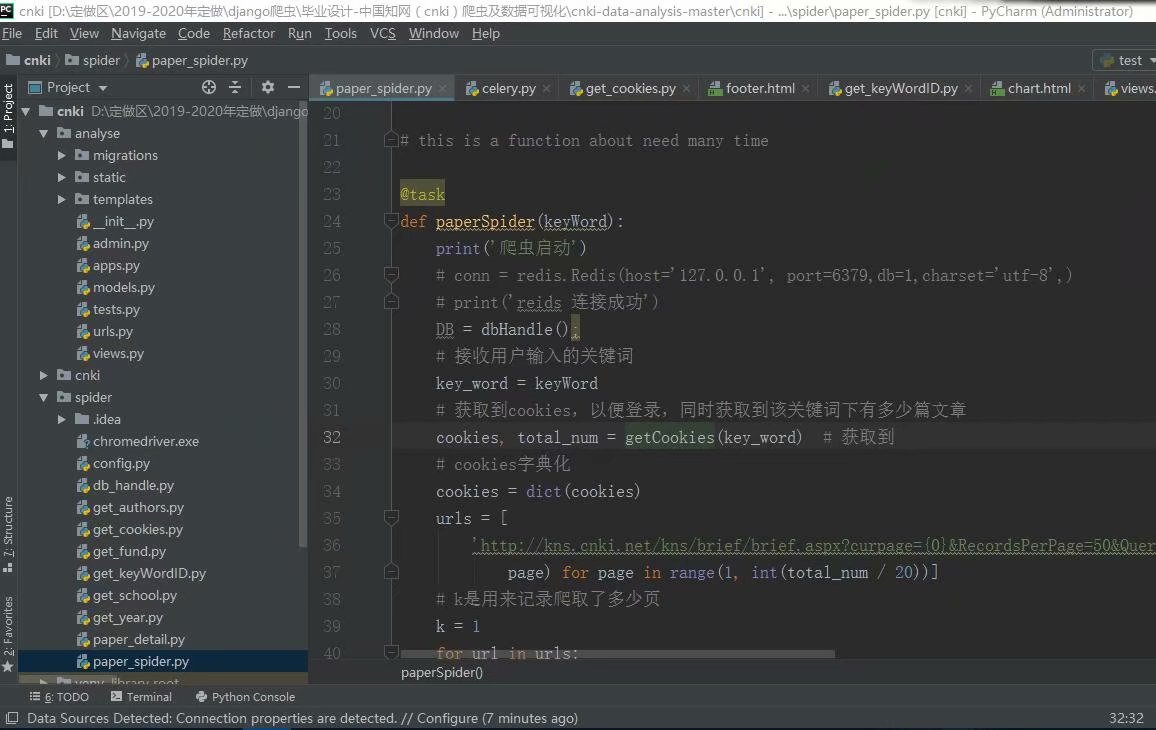Hide the Project panel with the minimize icon
Screen dimensions: 1156x730
coord(294,87)
